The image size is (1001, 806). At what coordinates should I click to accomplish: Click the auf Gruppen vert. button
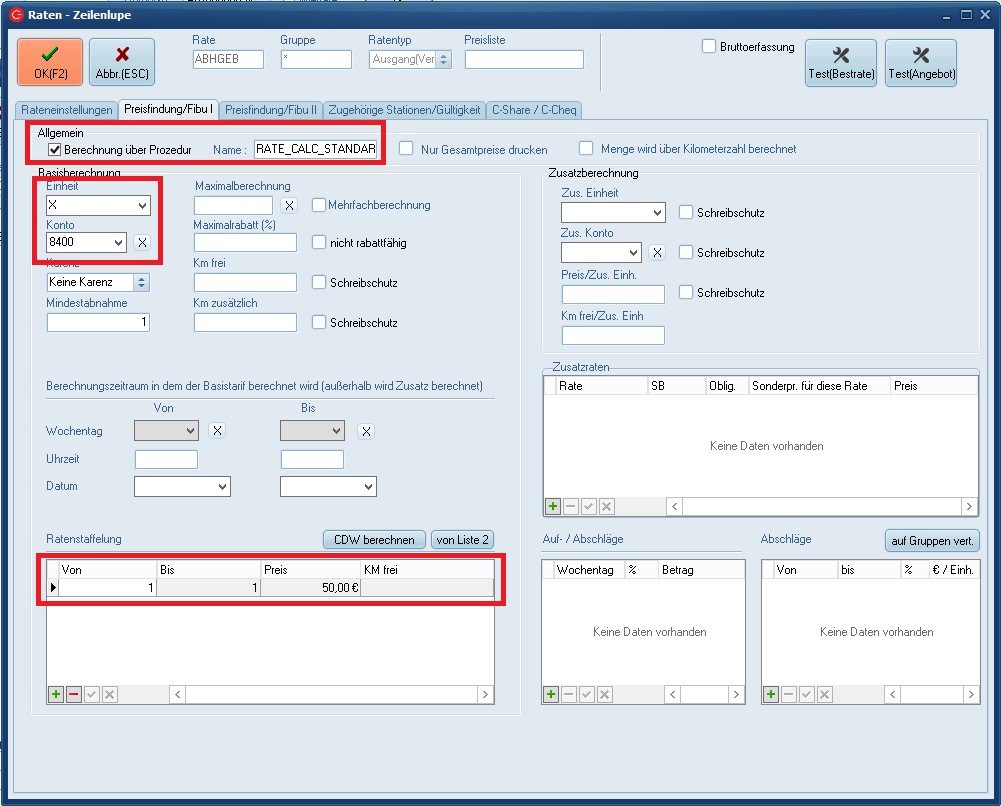click(932, 540)
